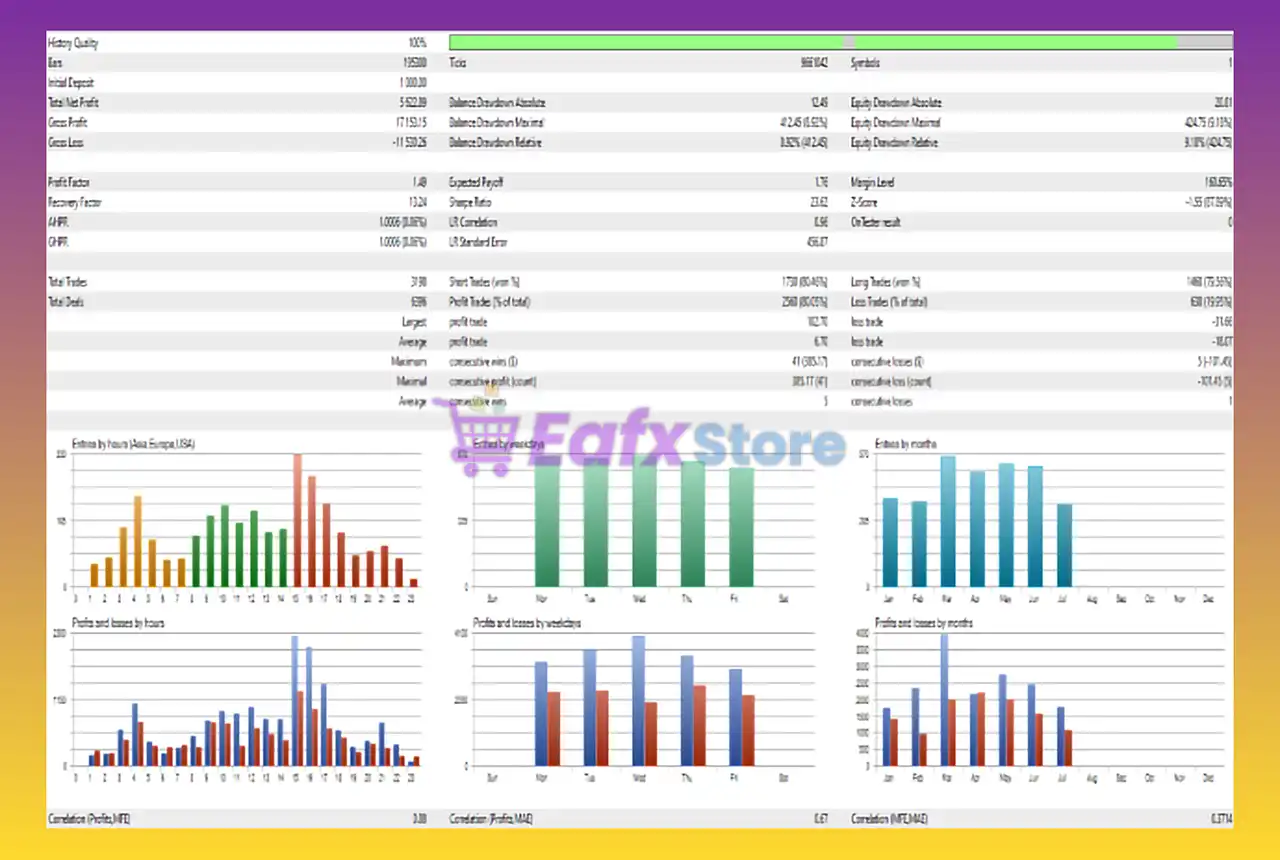Click the OnTester result value
The width and height of the screenshot is (1280, 860).
(x=1228, y=222)
